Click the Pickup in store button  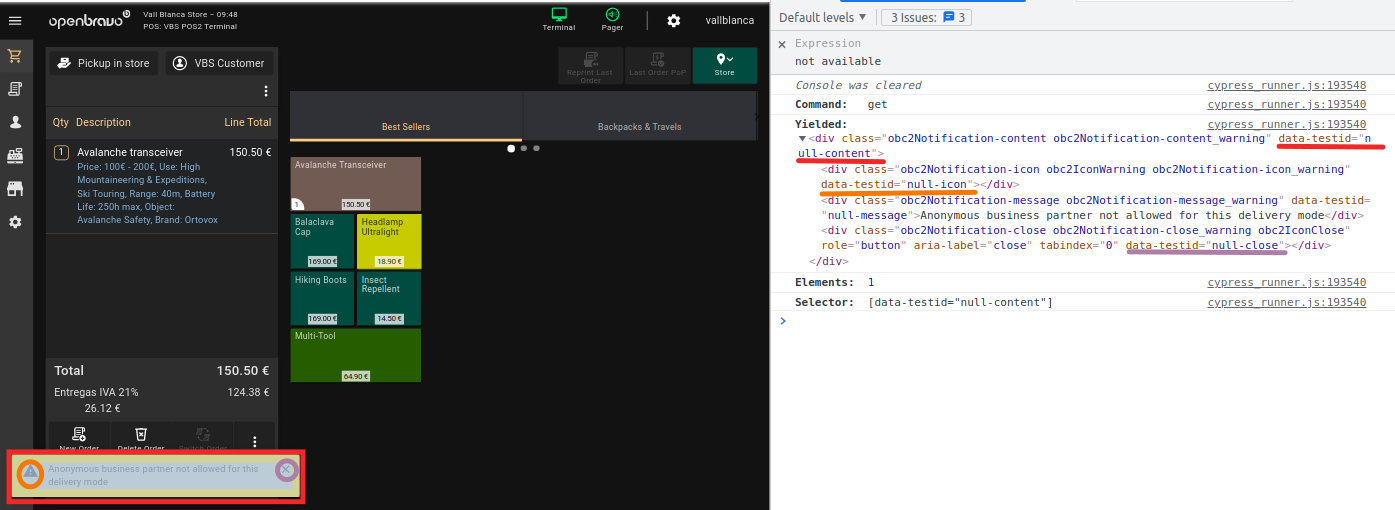[104, 63]
